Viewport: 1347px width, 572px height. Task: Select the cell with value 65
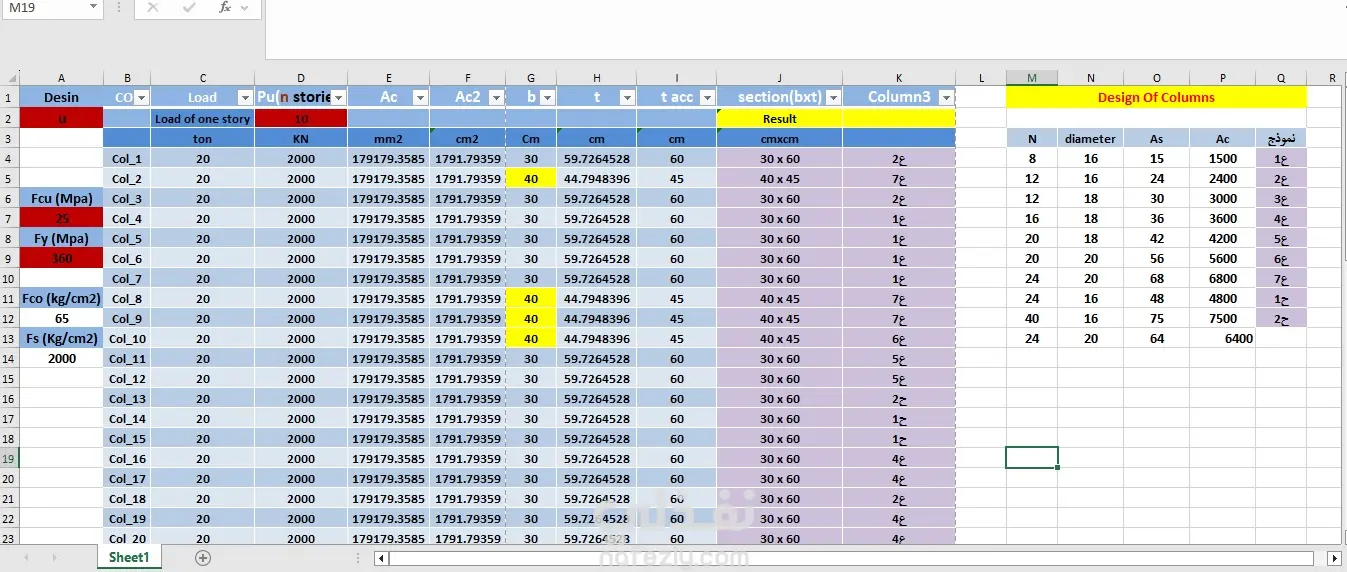61,318
